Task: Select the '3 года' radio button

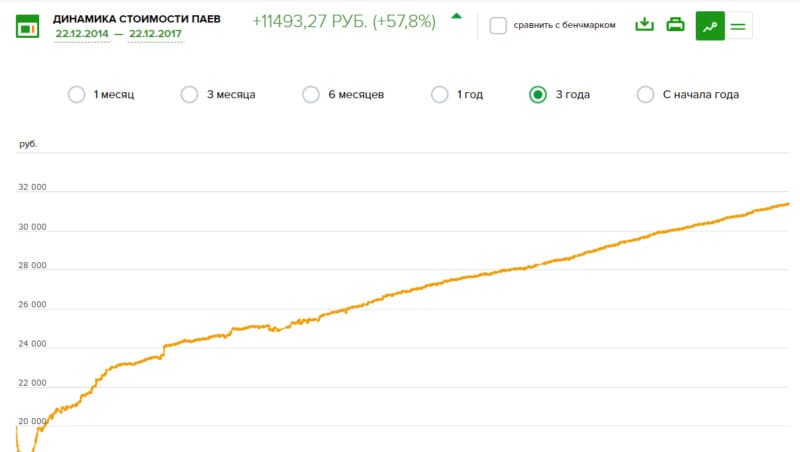Action: click(538, 95)
